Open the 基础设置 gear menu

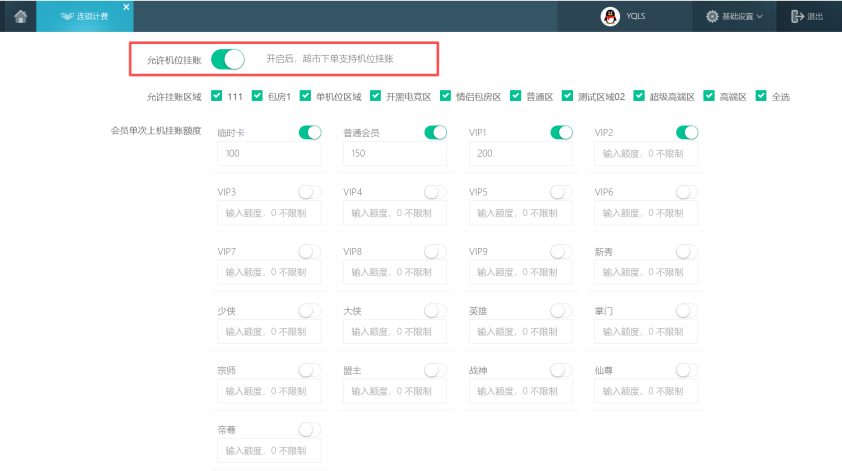pyautogui.click(x=734, y=17)
